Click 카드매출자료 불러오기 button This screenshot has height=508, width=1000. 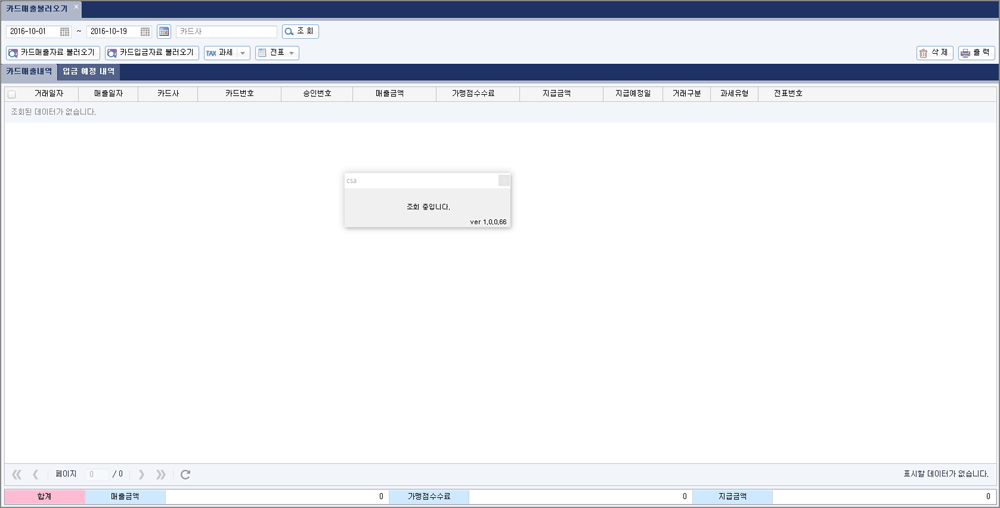[53, 53]
